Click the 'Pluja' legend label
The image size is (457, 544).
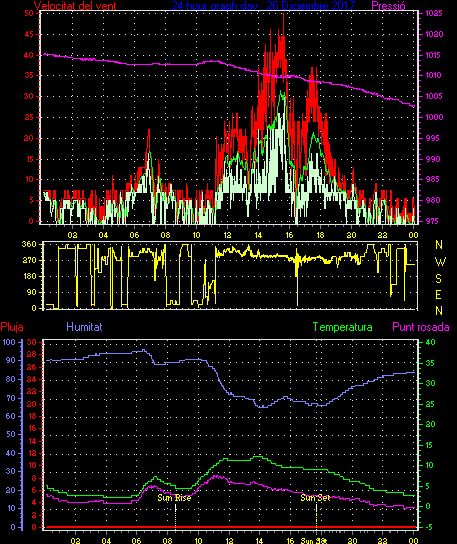click(12, 327)
